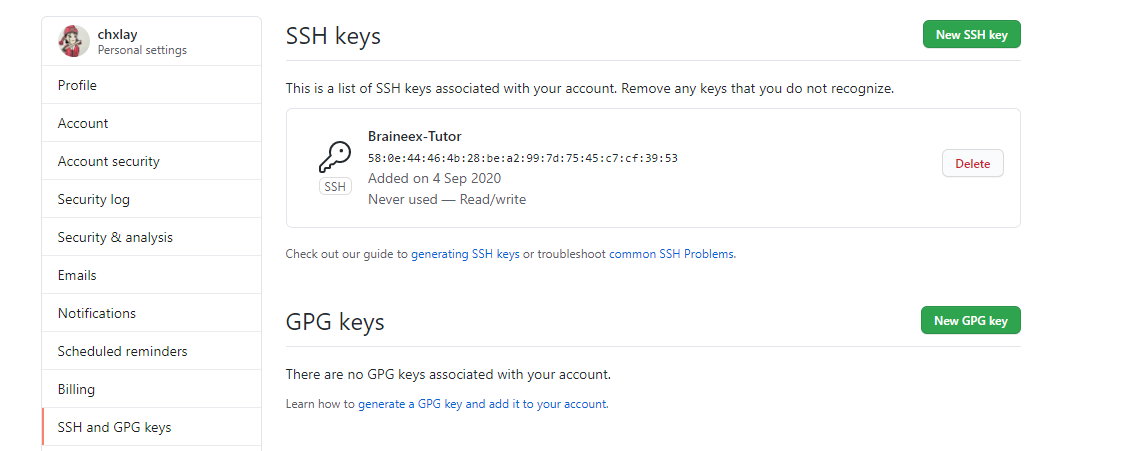
Task: Click the New GPG key button
Action: pyautogui.click(x=970, y=321)
